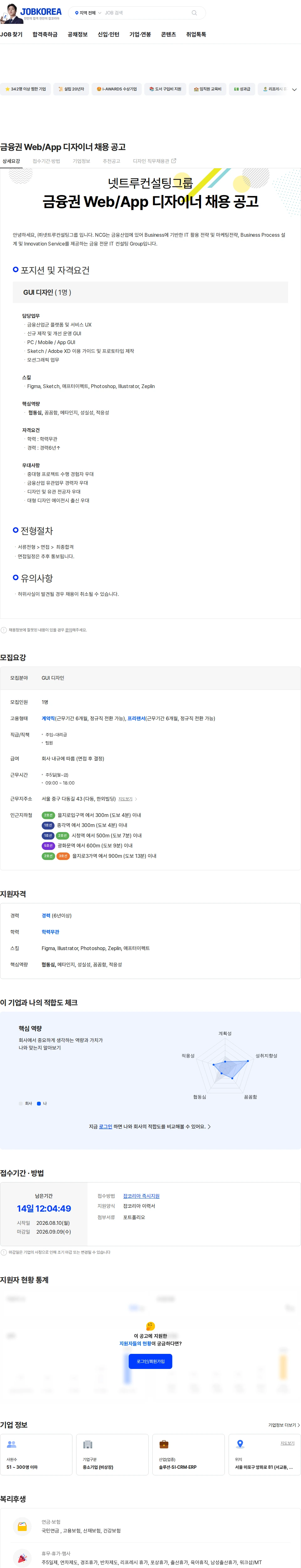Viewport: 301px width, 1568px height.
Task: Click the 도서 구입비 지원 tag
Action: pyautogui.click(x=166, y=89)
